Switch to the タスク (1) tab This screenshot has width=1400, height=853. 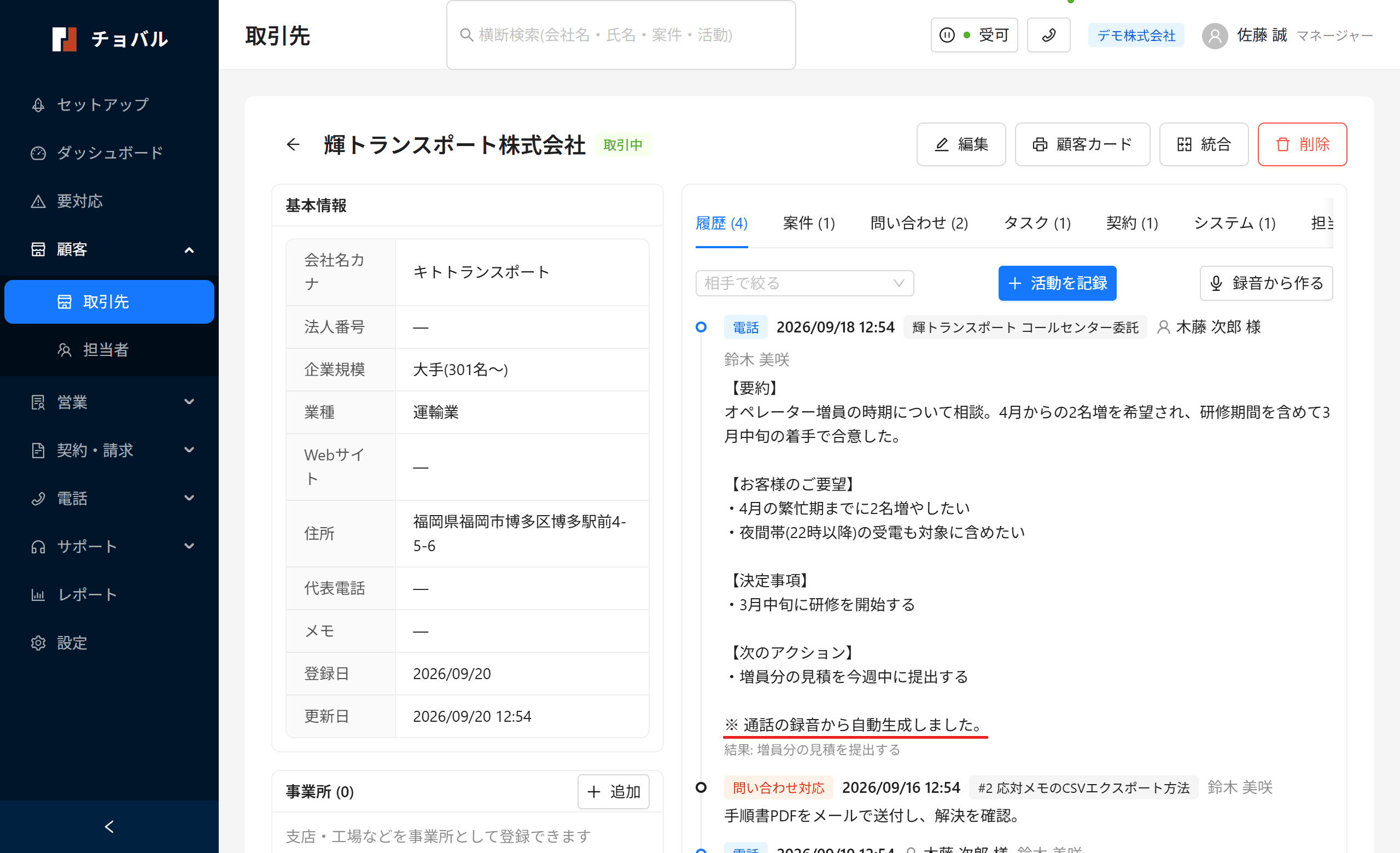click(x=1037, y=223)
